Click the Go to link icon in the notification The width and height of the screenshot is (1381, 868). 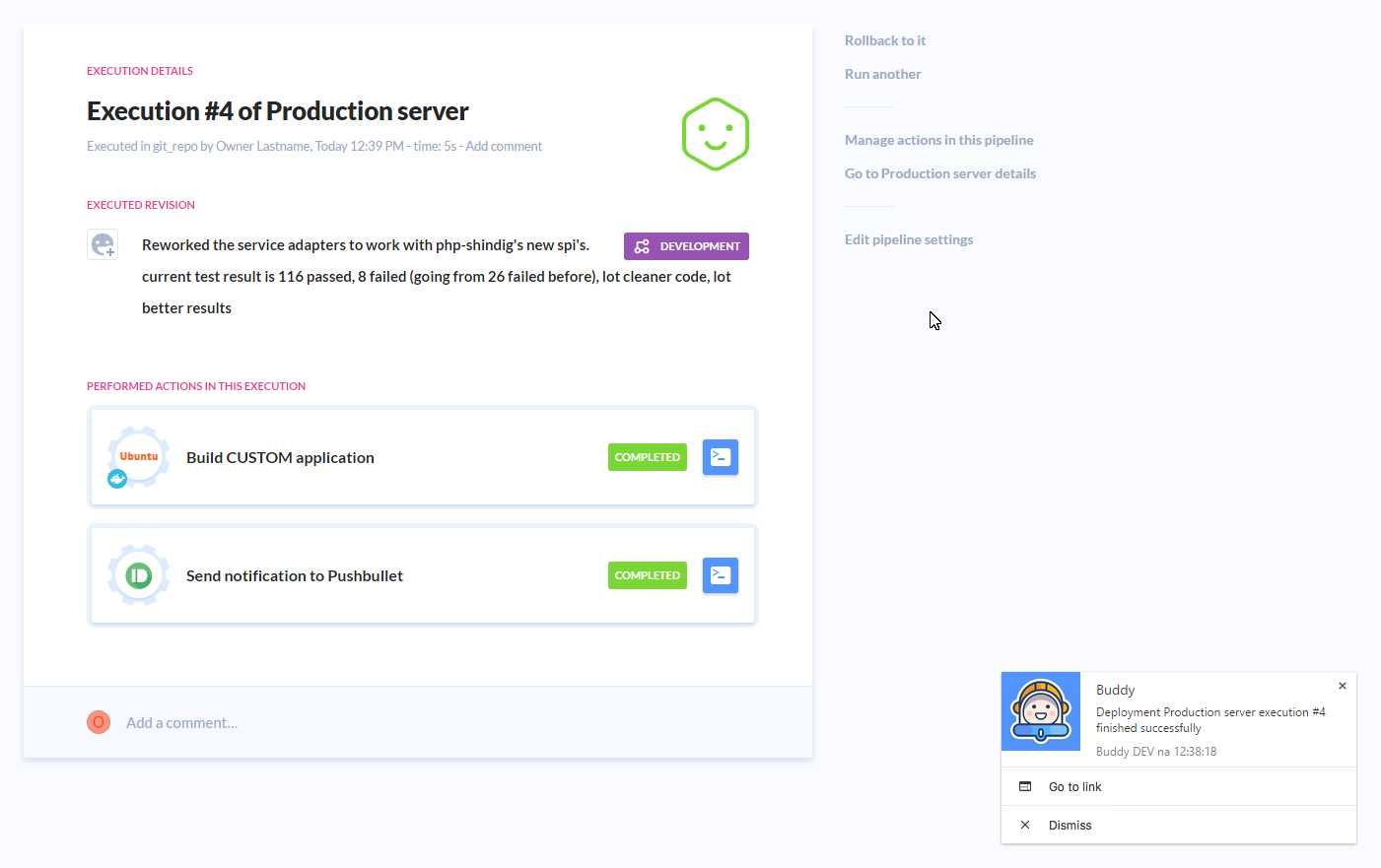pyautogui.click(x=1025, y=786)
